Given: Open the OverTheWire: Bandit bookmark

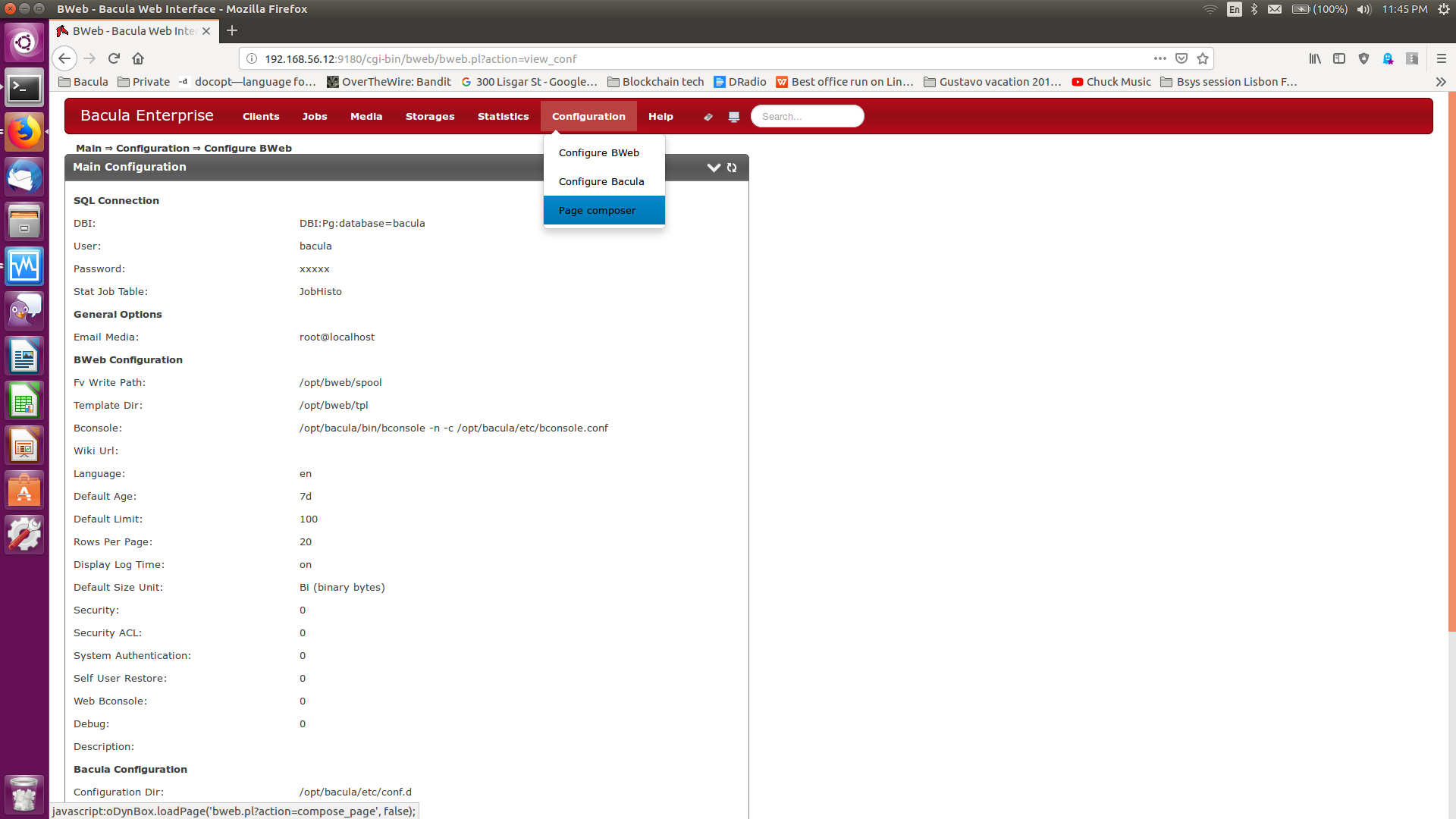Looking at the screenshot, I should 389,82.
